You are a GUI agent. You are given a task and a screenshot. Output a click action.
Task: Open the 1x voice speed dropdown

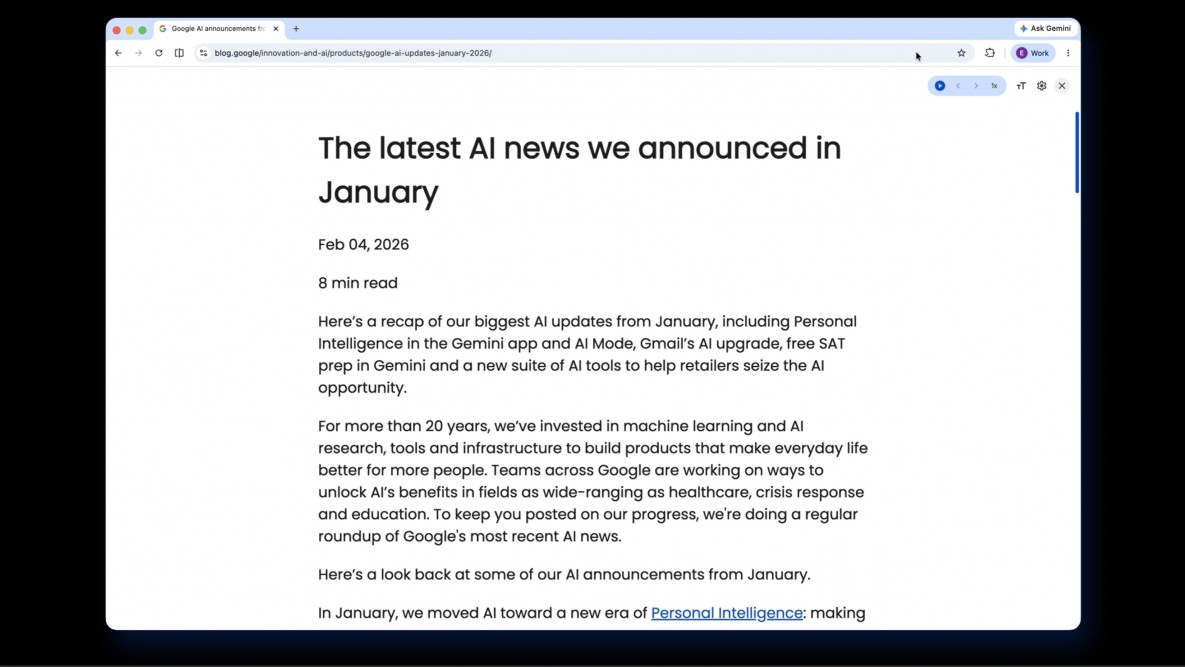[x=994, y=86]
